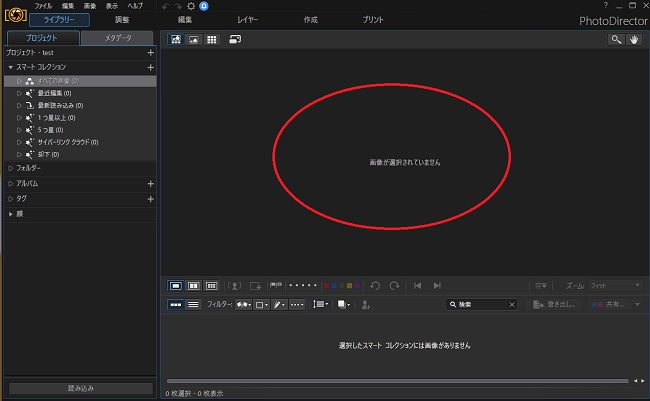
Task: Rotate image right with clockwise arrow
Action: (x=394, y=285)
